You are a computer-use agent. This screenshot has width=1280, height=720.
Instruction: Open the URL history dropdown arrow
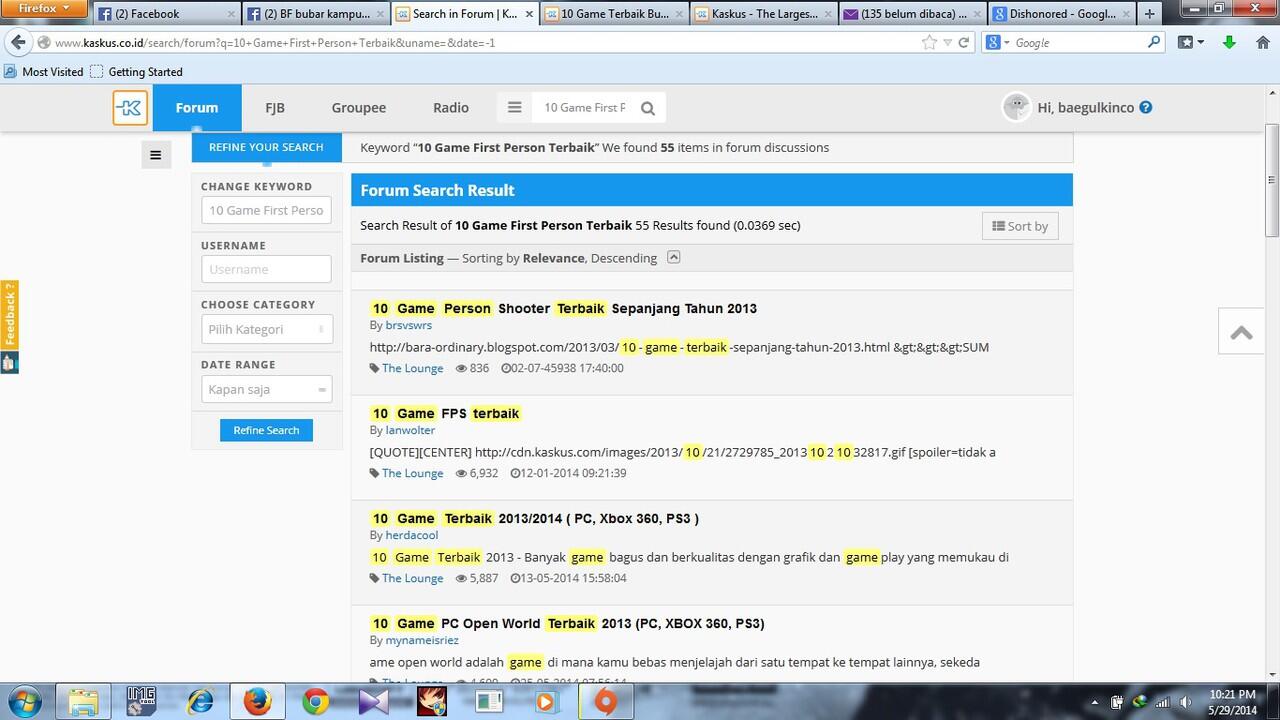click(x=947, y=43)
